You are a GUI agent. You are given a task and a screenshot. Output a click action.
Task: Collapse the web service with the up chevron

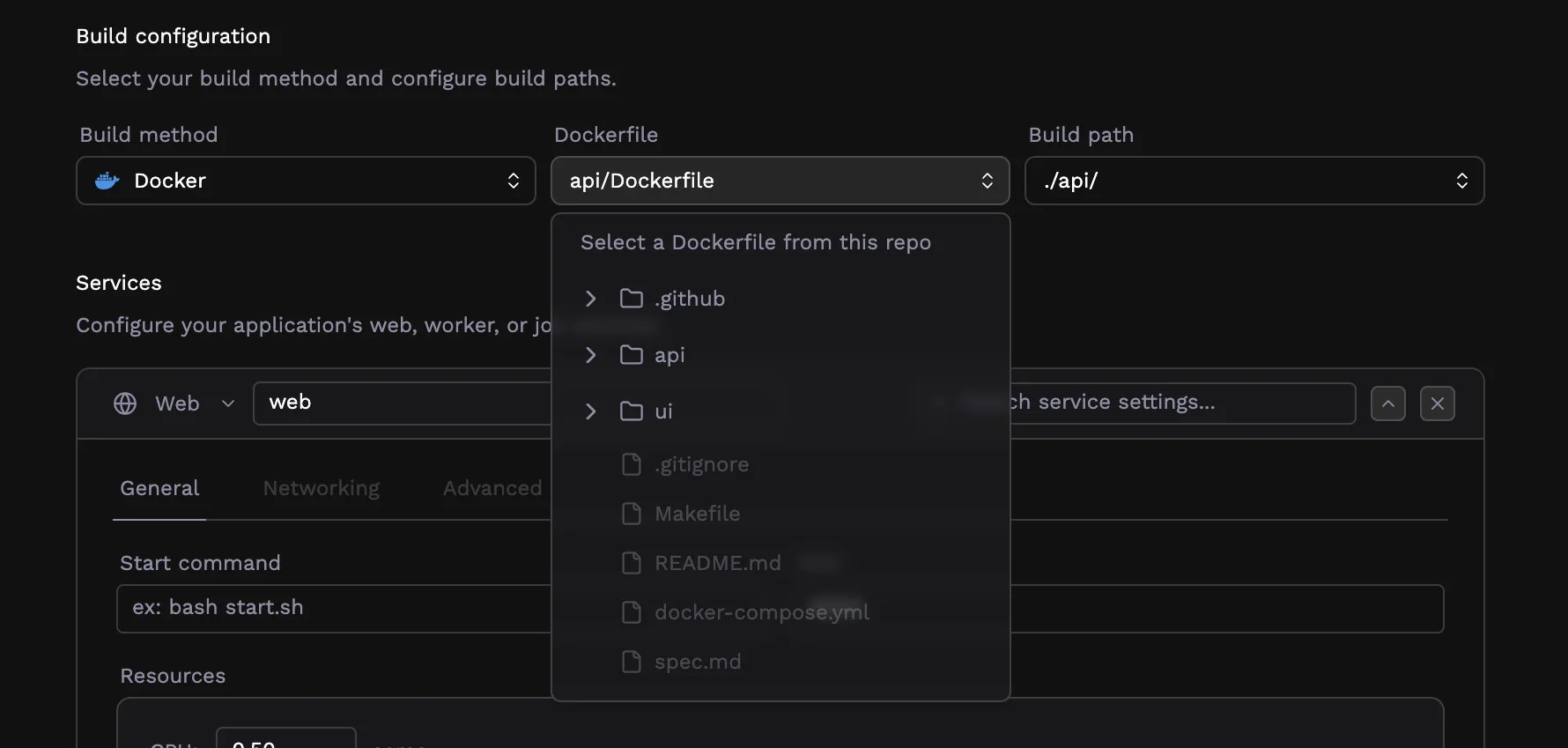click(x=1388, y=404)
